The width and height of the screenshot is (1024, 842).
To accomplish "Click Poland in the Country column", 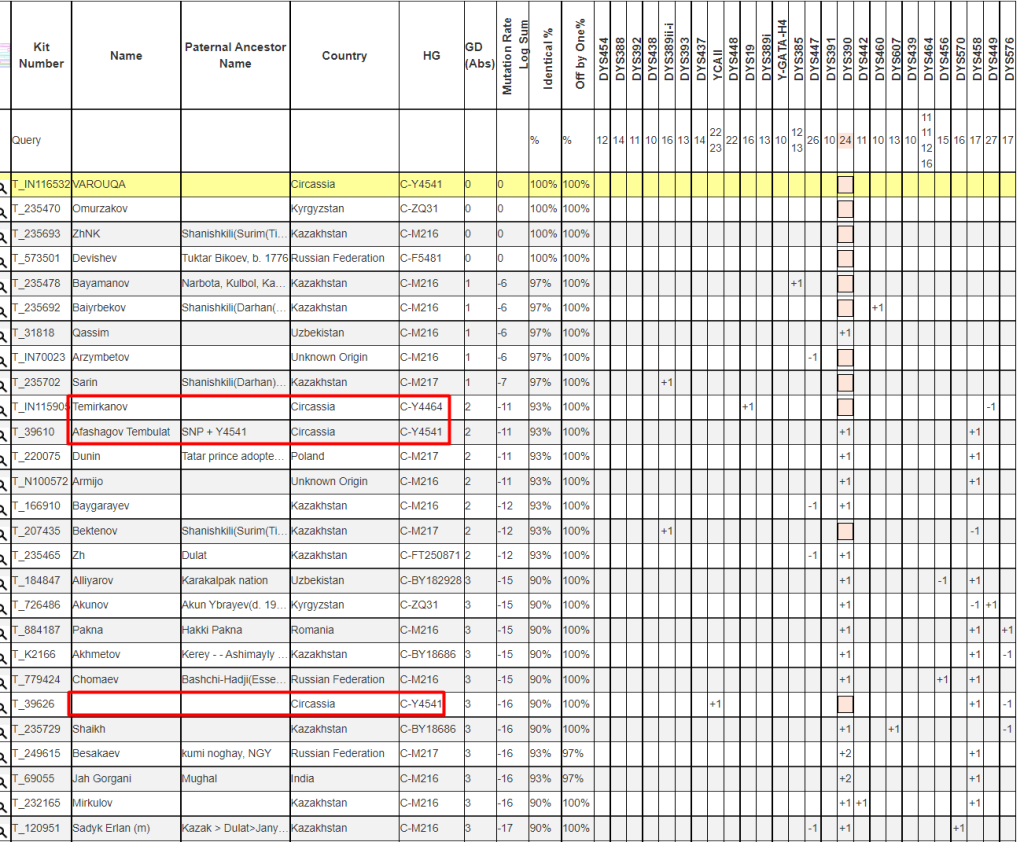I will (x=308, y=457).
